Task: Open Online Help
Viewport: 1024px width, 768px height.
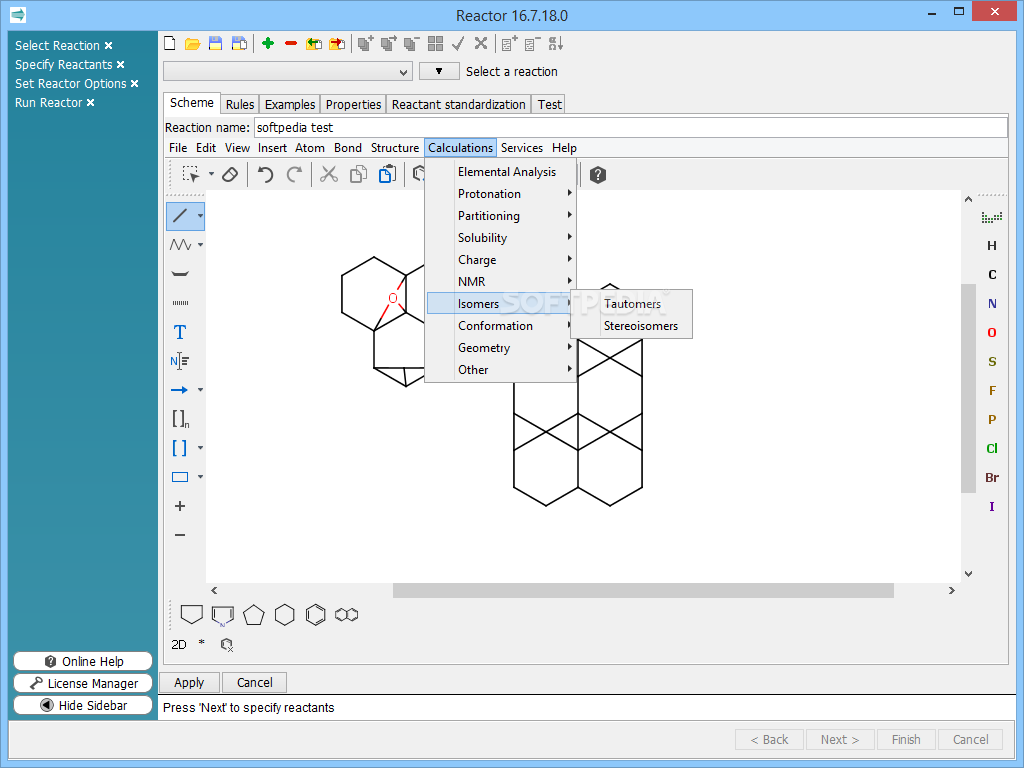Action: pos(83,662)
